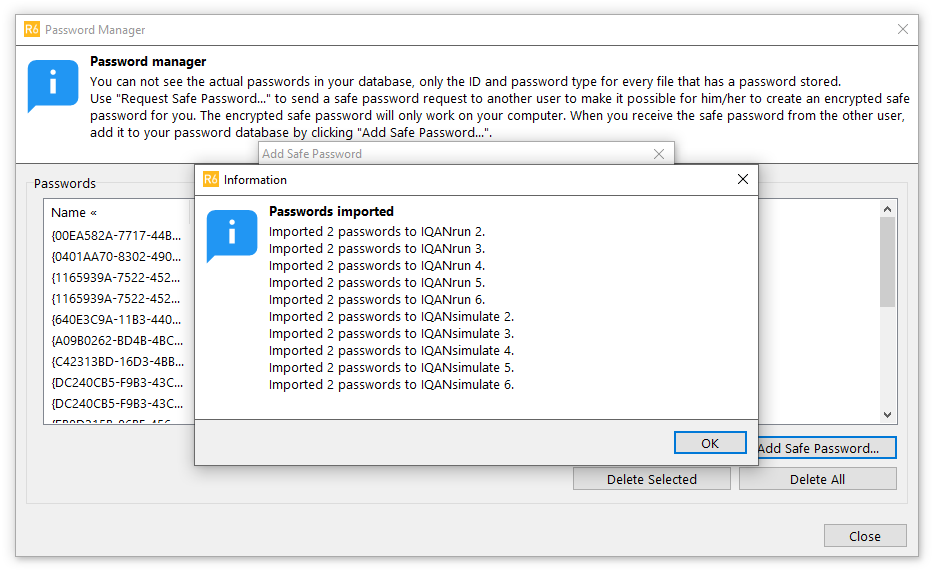Close the Password Manager window with X
The image size is (936, 577).
[x=903, y=29]
